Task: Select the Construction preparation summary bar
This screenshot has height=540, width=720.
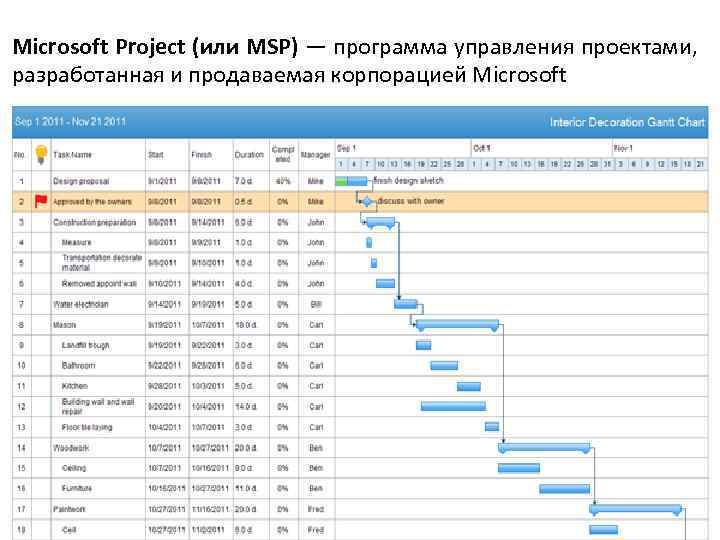Action: pos(381,224)
